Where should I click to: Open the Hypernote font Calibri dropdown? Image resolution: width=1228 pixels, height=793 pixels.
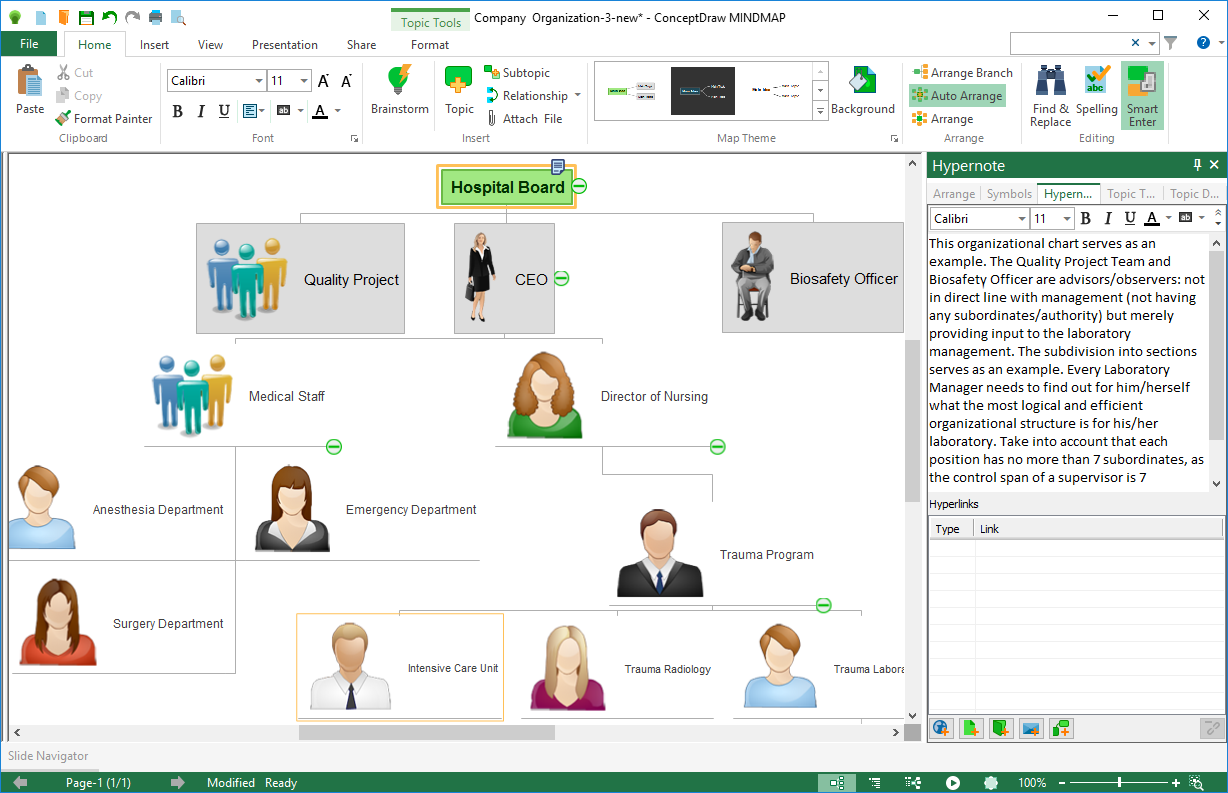(x=1021, y=218)
